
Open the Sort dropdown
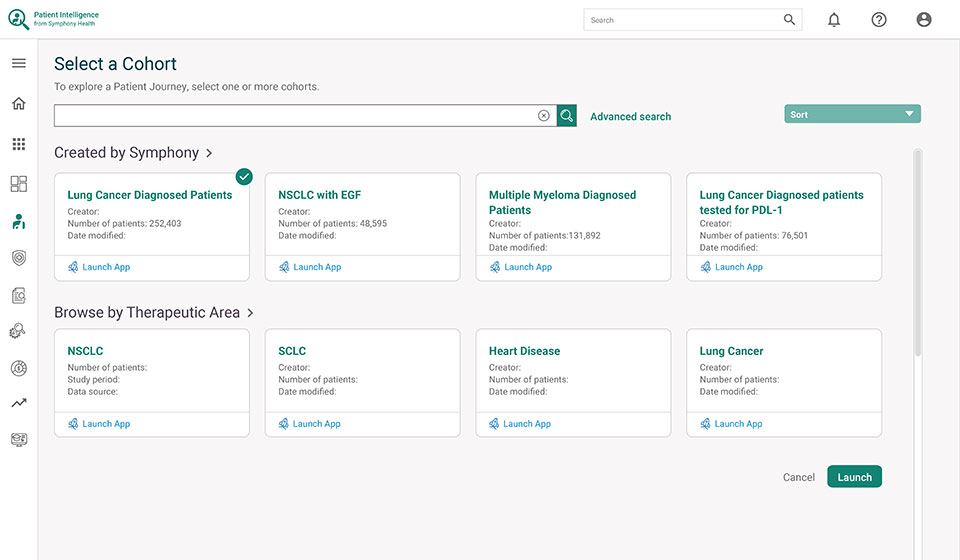coord(852,114)
